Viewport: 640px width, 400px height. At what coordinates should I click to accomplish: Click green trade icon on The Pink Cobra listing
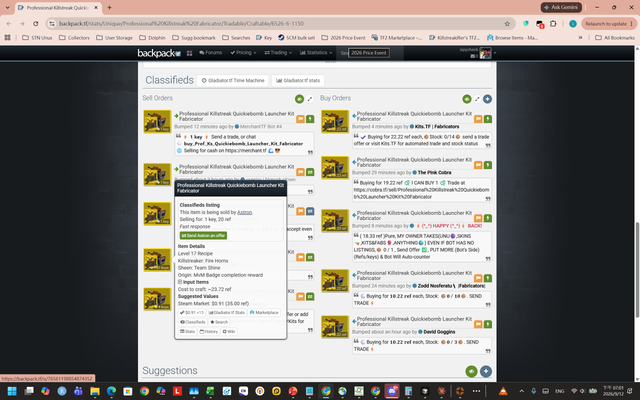[488, 165]
